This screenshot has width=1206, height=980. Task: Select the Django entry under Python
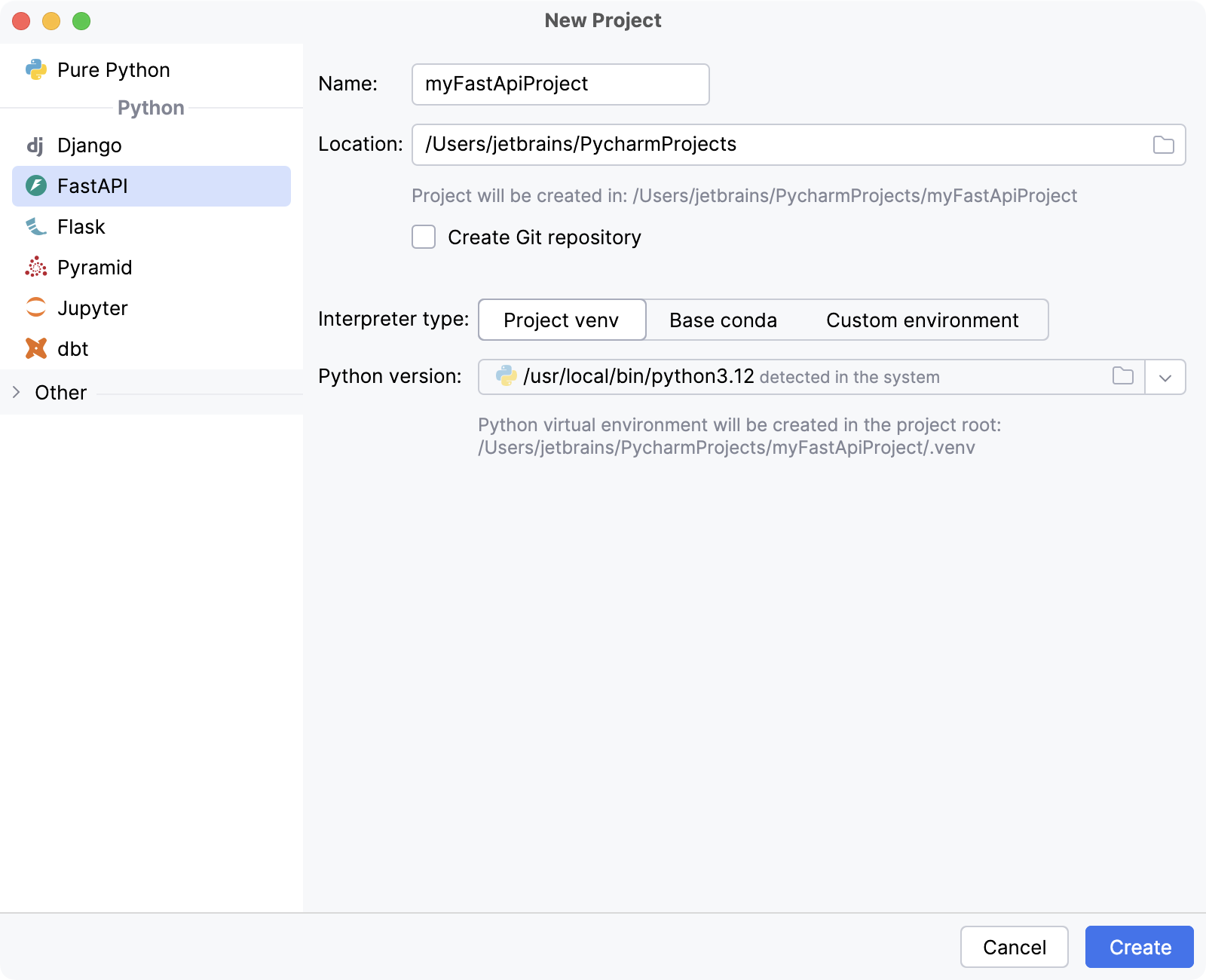click(x=89, y=145)
